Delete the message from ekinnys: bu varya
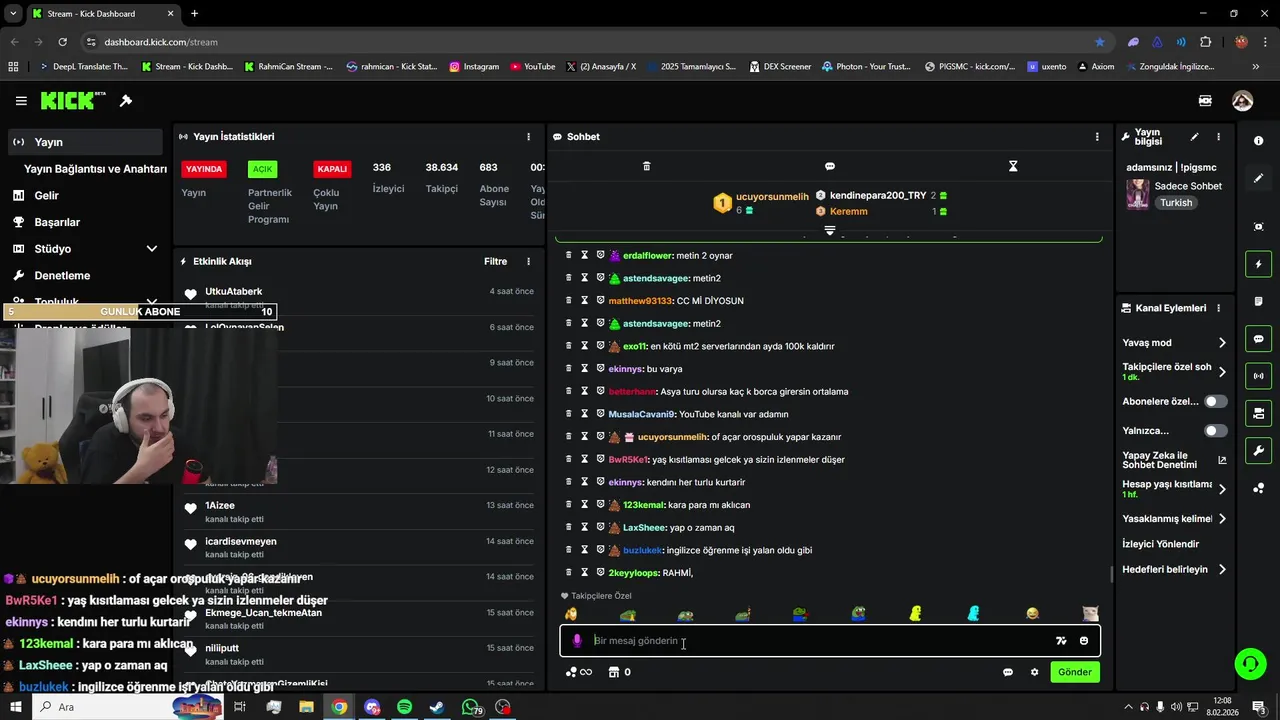The width and height of the screenshot is (1280, 720). click(x=569, y=369)
